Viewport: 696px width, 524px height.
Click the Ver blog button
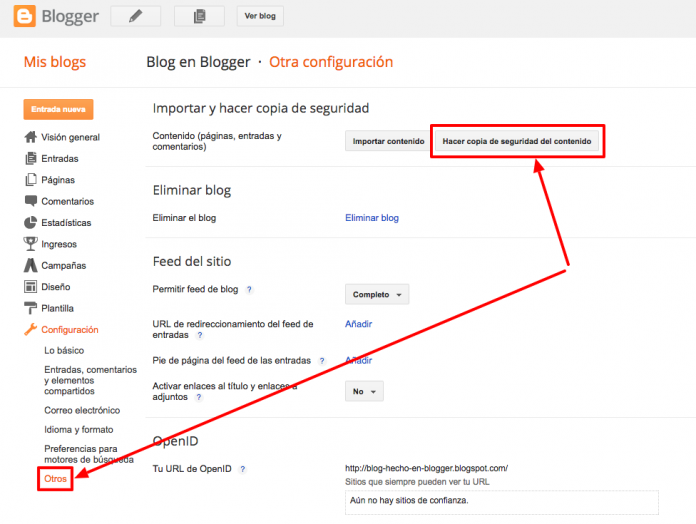point(260,16)
